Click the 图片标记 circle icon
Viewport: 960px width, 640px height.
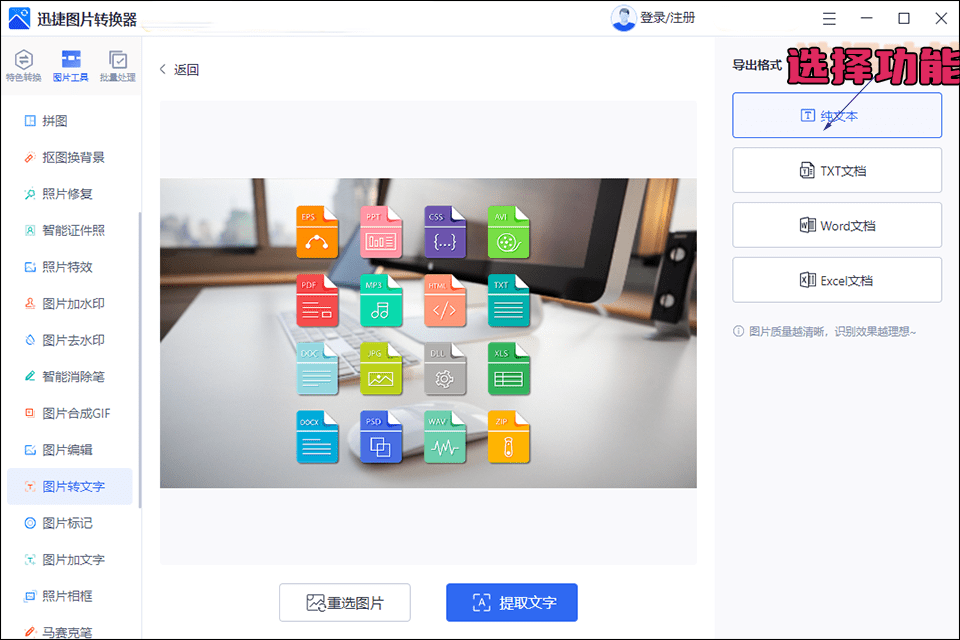point(30,523)
